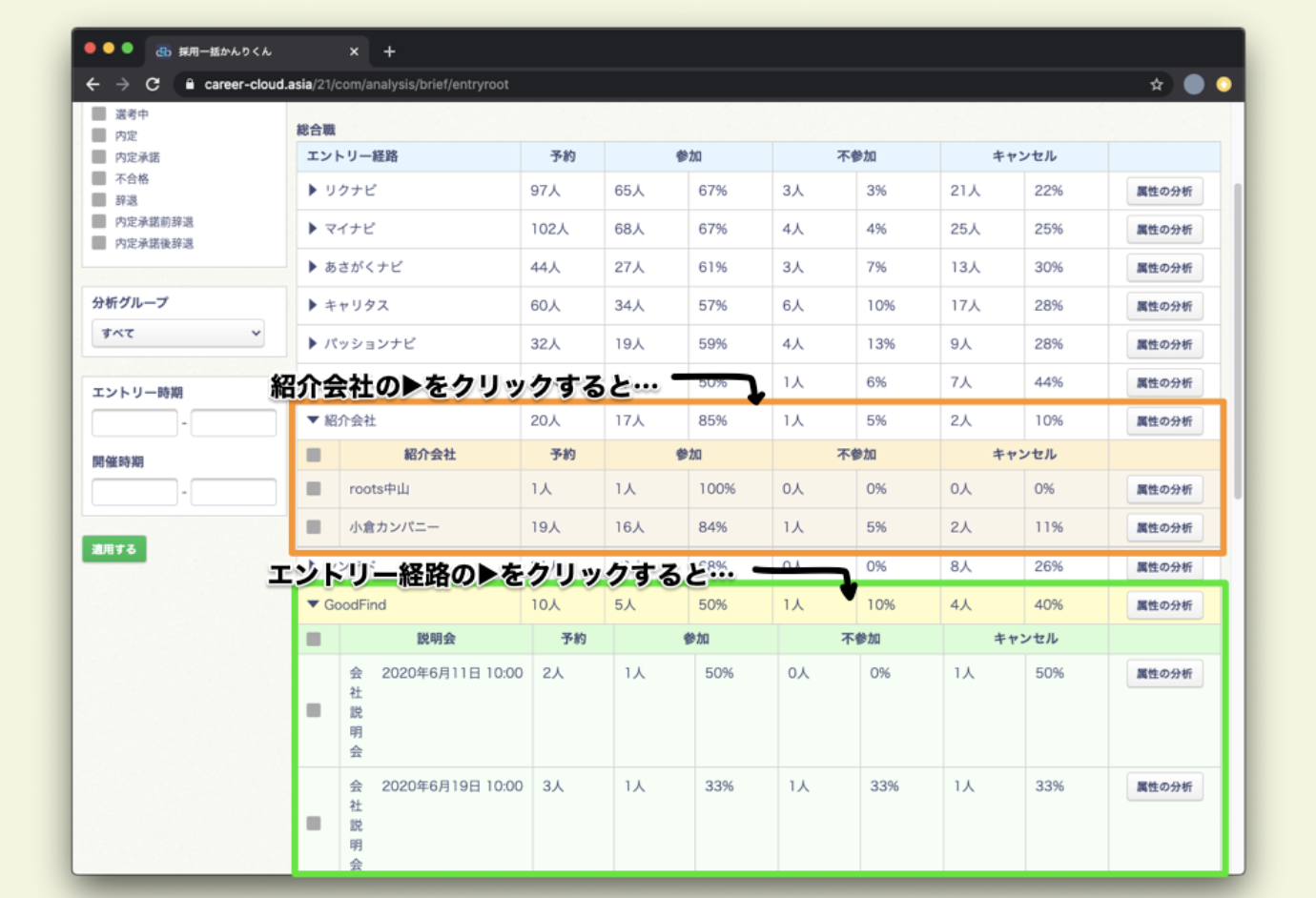This screenshot has height=898, width=1316.
Task: Click the page vertical scrollbar
Action: point(1237,338)
